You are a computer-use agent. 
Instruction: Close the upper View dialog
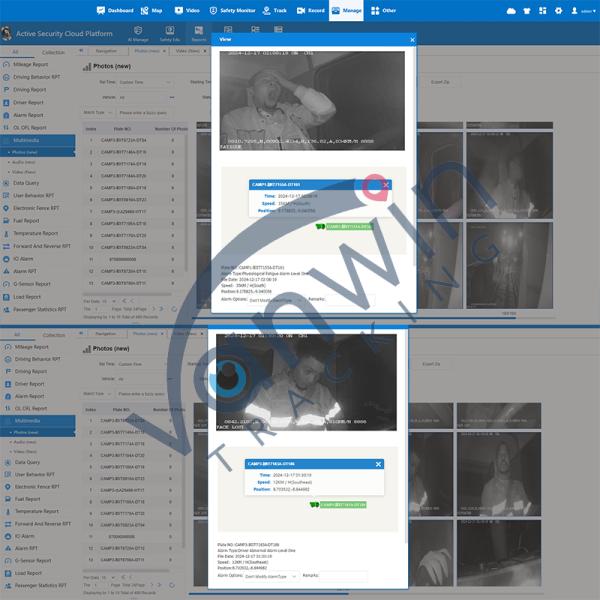[412, 40]
